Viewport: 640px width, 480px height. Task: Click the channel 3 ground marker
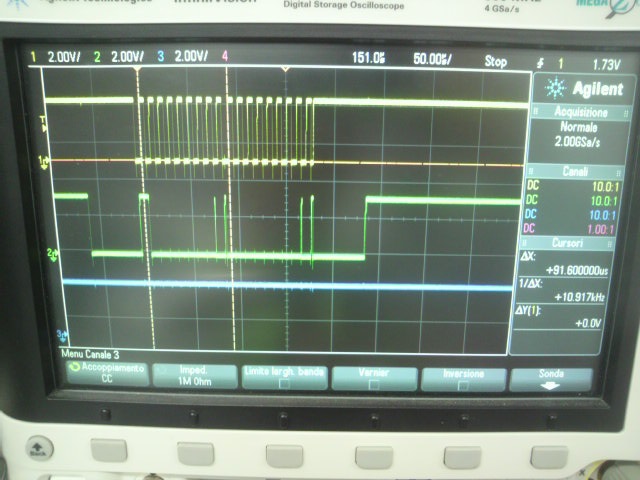point(62,336)
